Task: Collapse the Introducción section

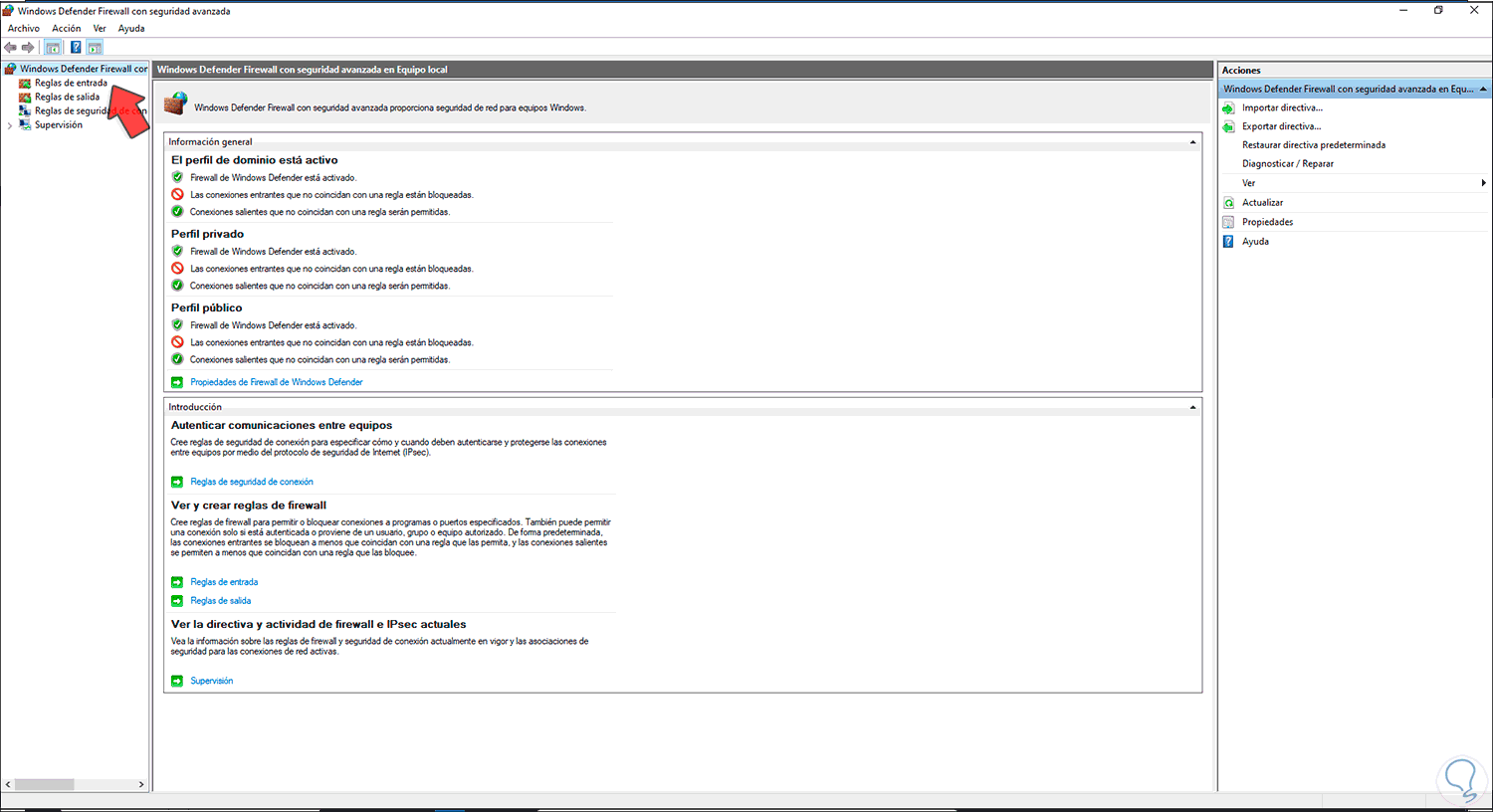Action: pyautogui.click(x=1192, y=407)
